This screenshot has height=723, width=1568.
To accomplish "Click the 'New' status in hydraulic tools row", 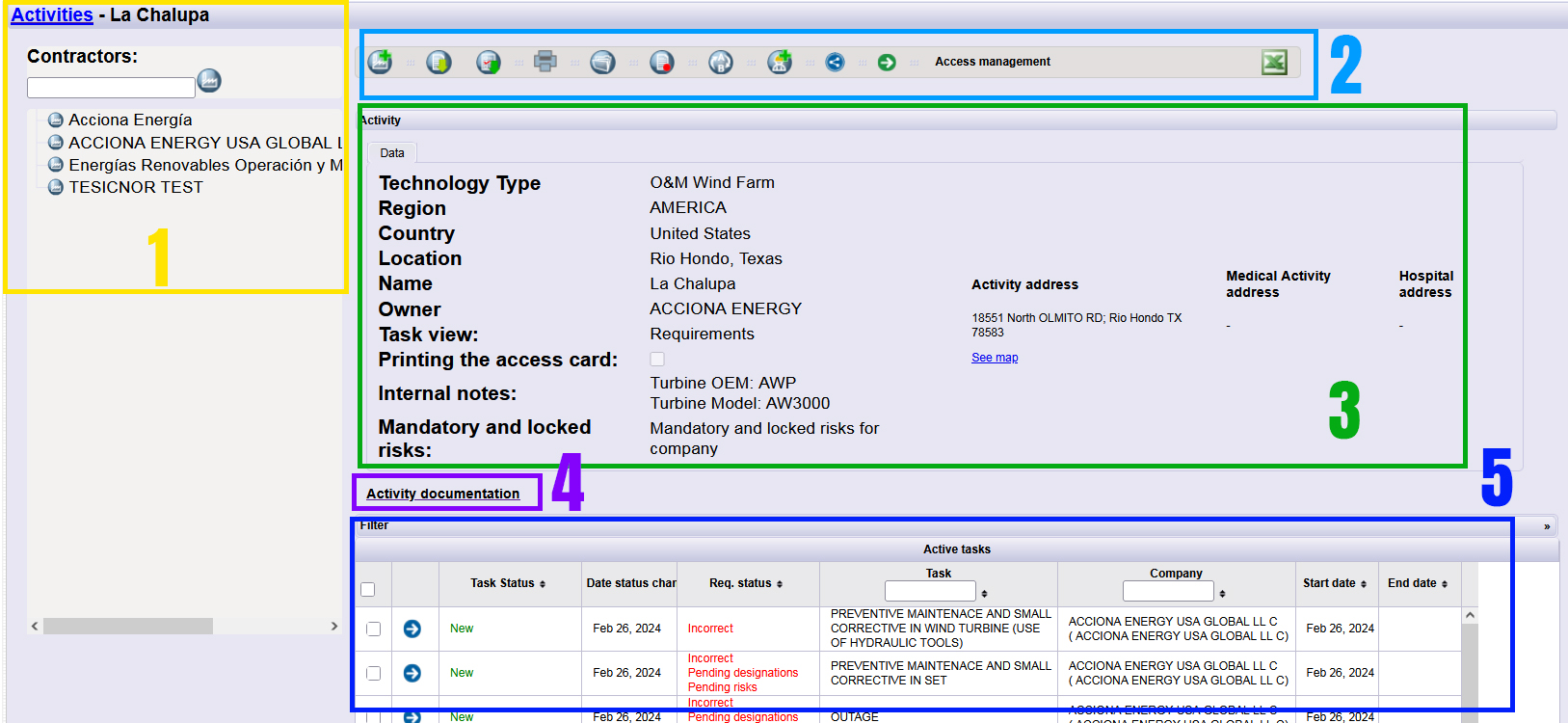I will coord(462,629).
